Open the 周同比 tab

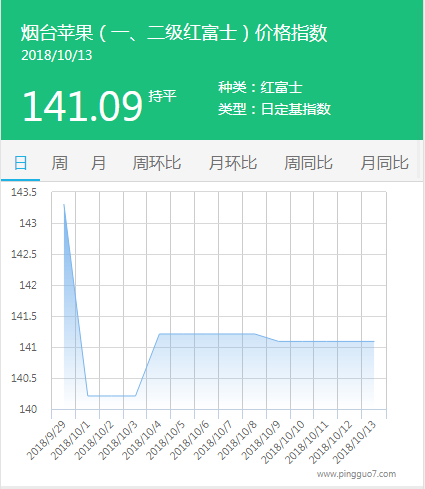point(308,163)
